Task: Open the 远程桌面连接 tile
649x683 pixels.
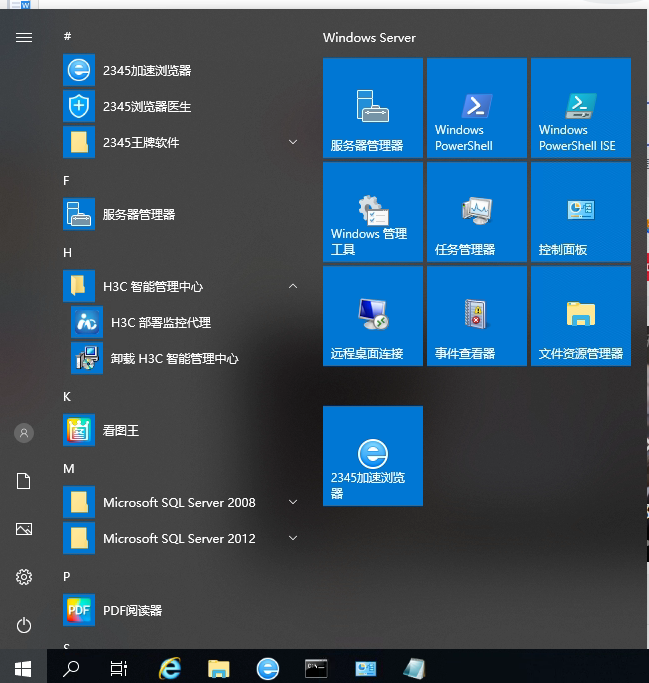Action: (x=373, y=316)
